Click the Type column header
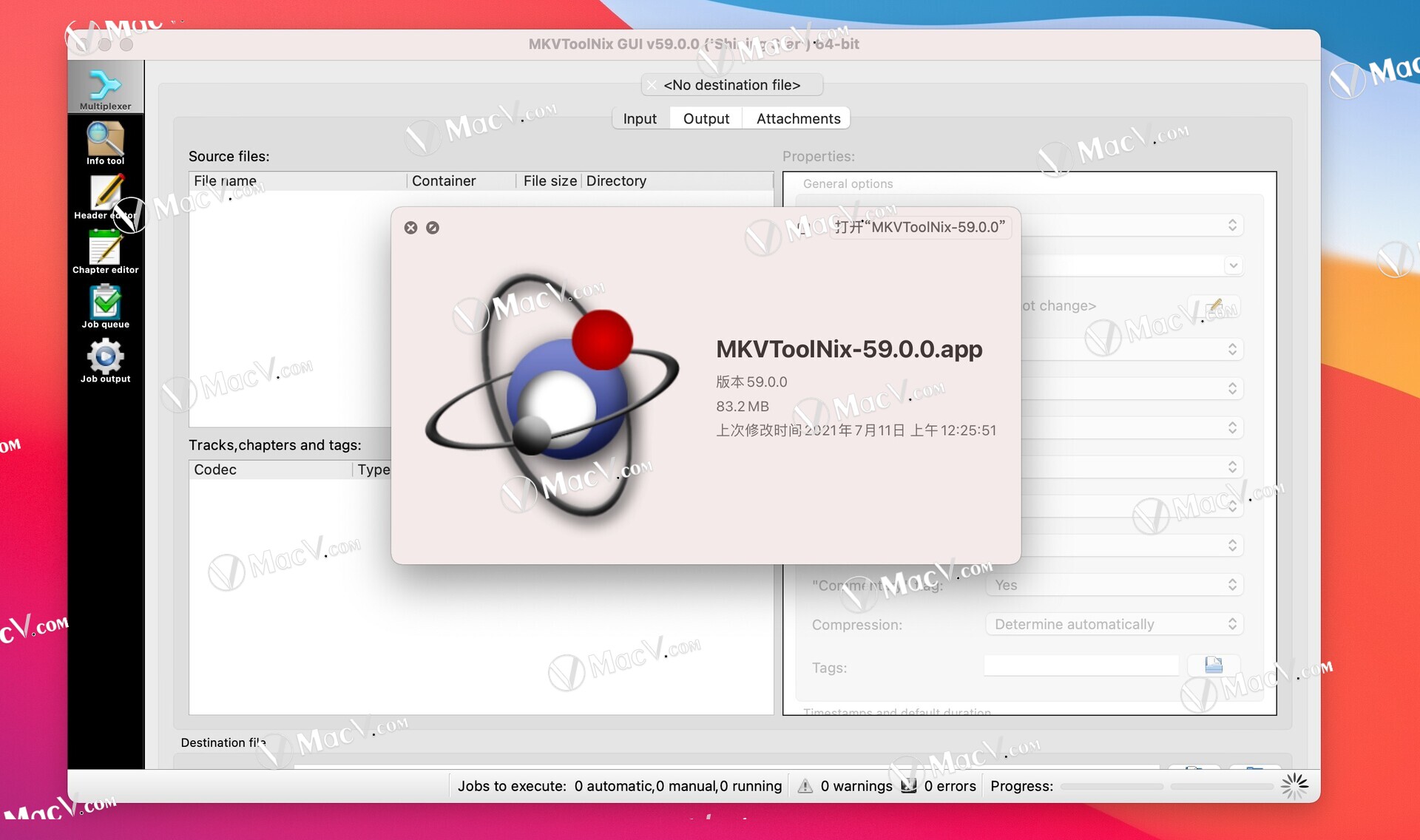The height and width of the screenshot is (840, 1420). click(x=373, y=470)
